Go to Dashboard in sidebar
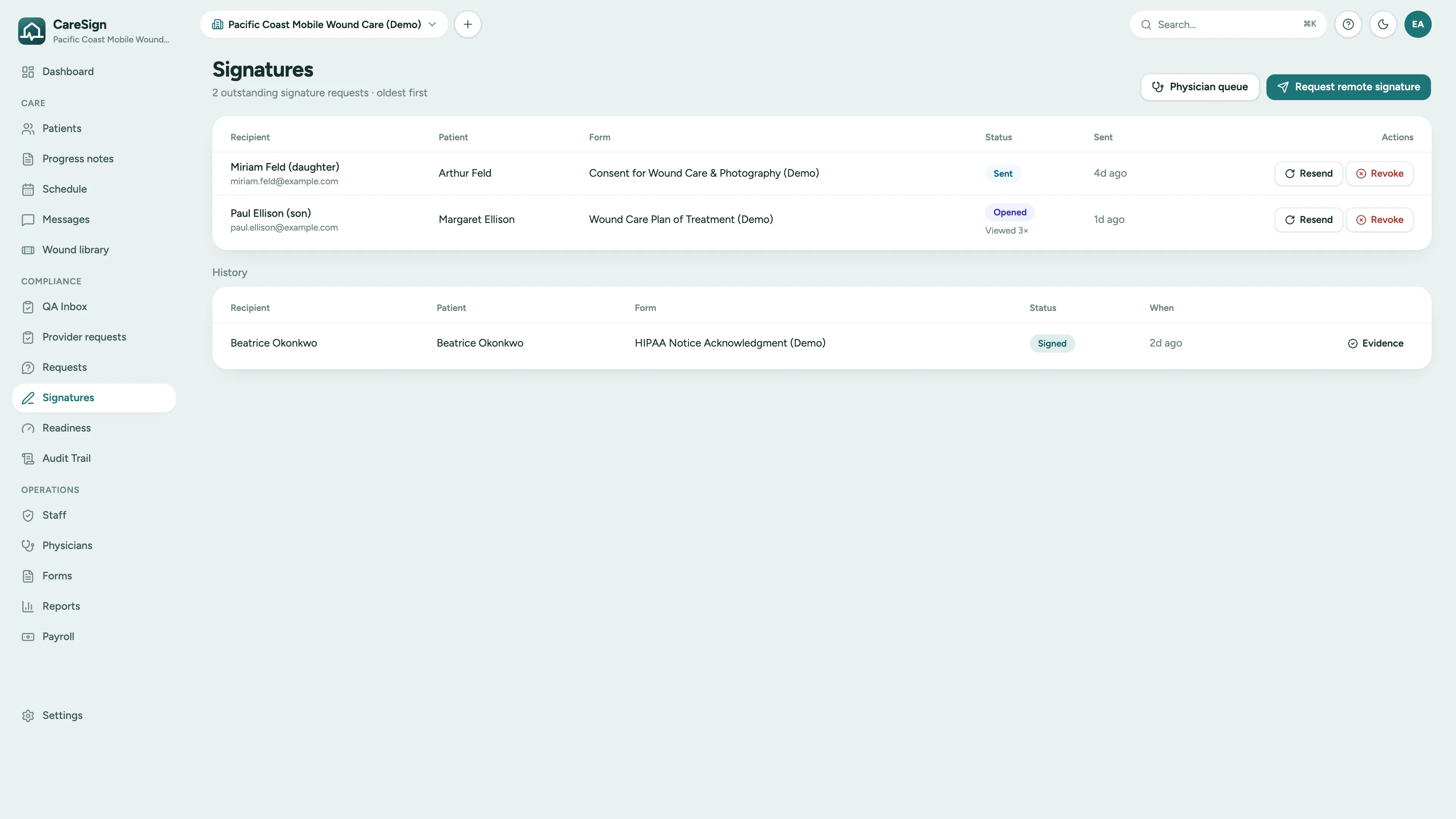1456x819 pixels. (x=94, y=72)
